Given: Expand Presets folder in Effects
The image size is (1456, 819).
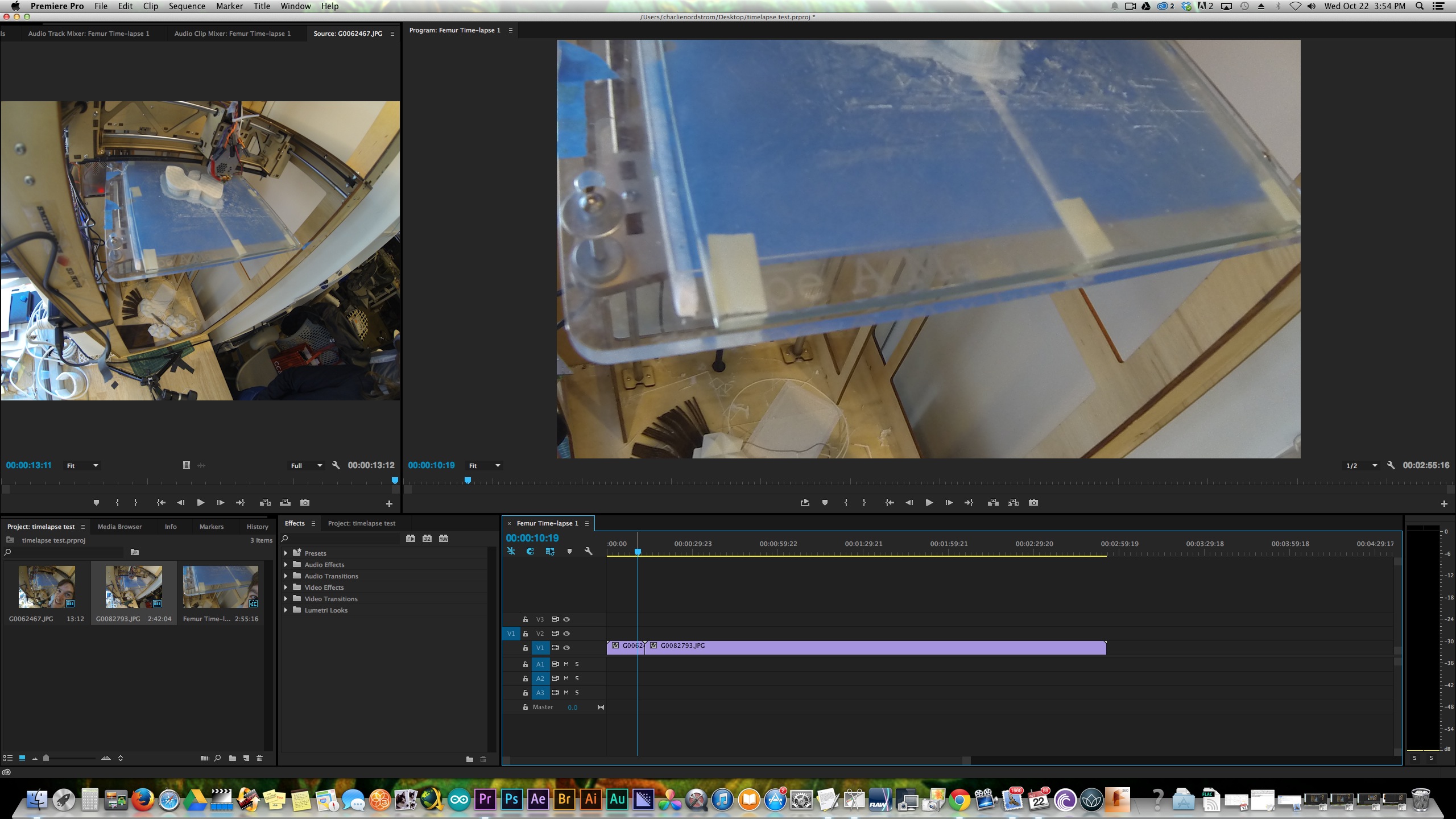Looking at the screenshot, I should pyautogui.click(x=286, y=553).
